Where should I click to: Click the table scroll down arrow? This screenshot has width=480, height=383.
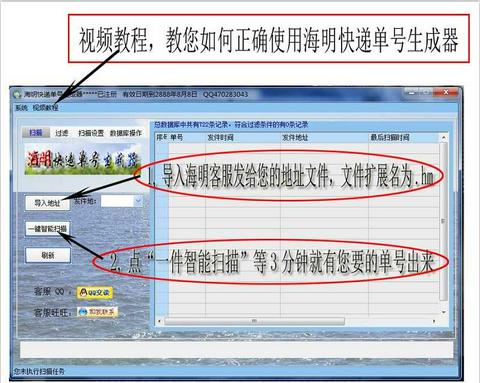pos(443,312)
